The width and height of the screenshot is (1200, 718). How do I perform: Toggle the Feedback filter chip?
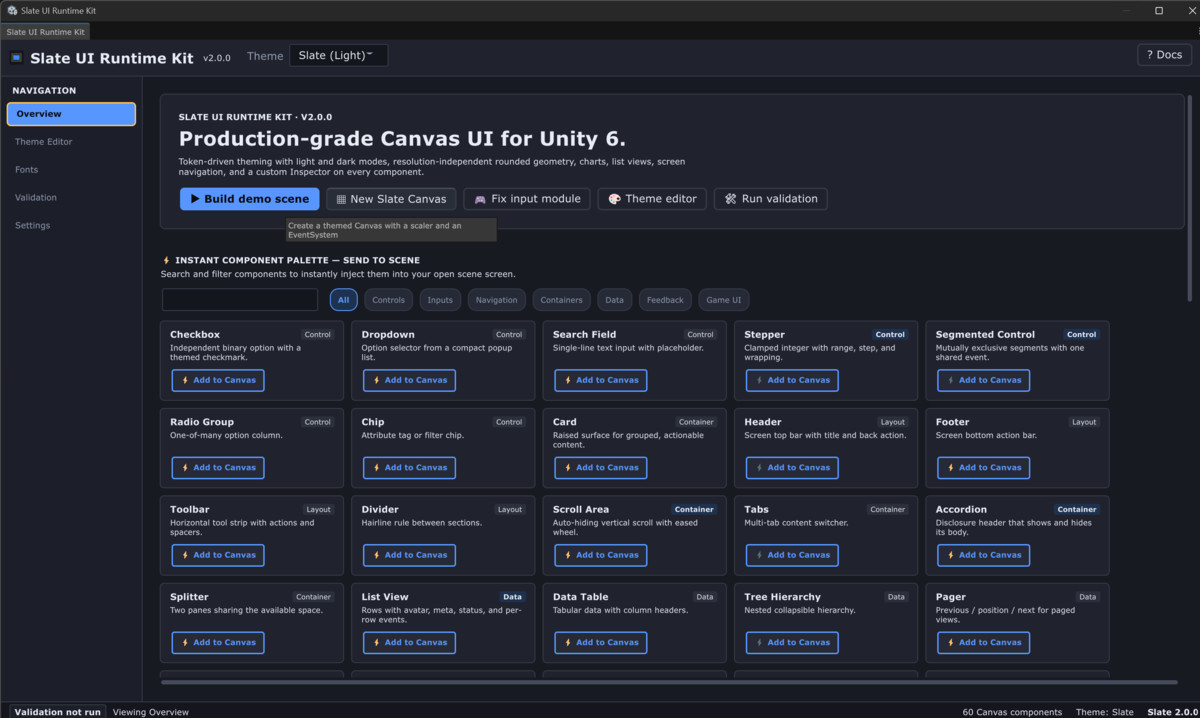(x=665, y=300)
